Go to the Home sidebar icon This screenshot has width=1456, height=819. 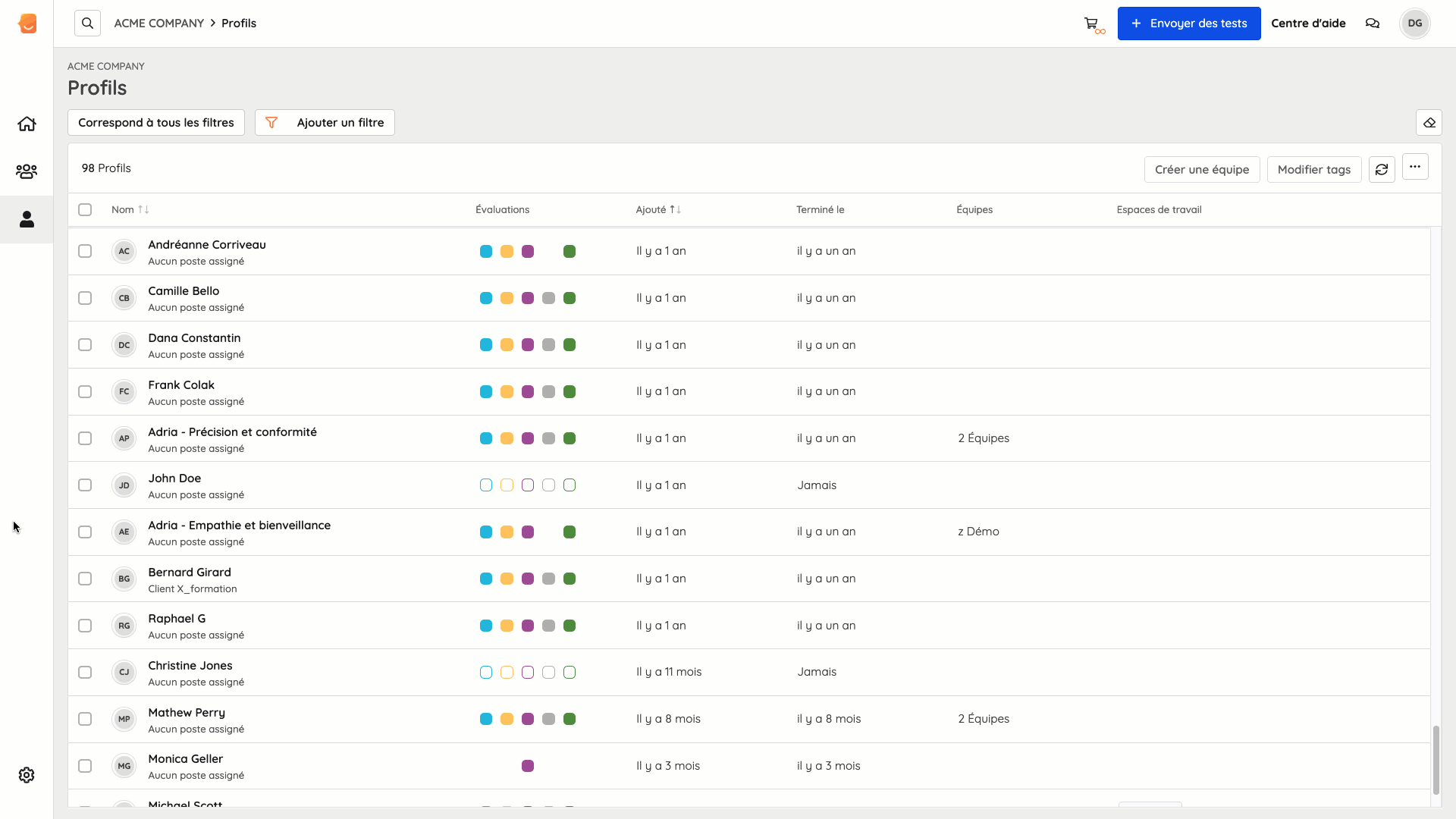(x=27, y=124)
